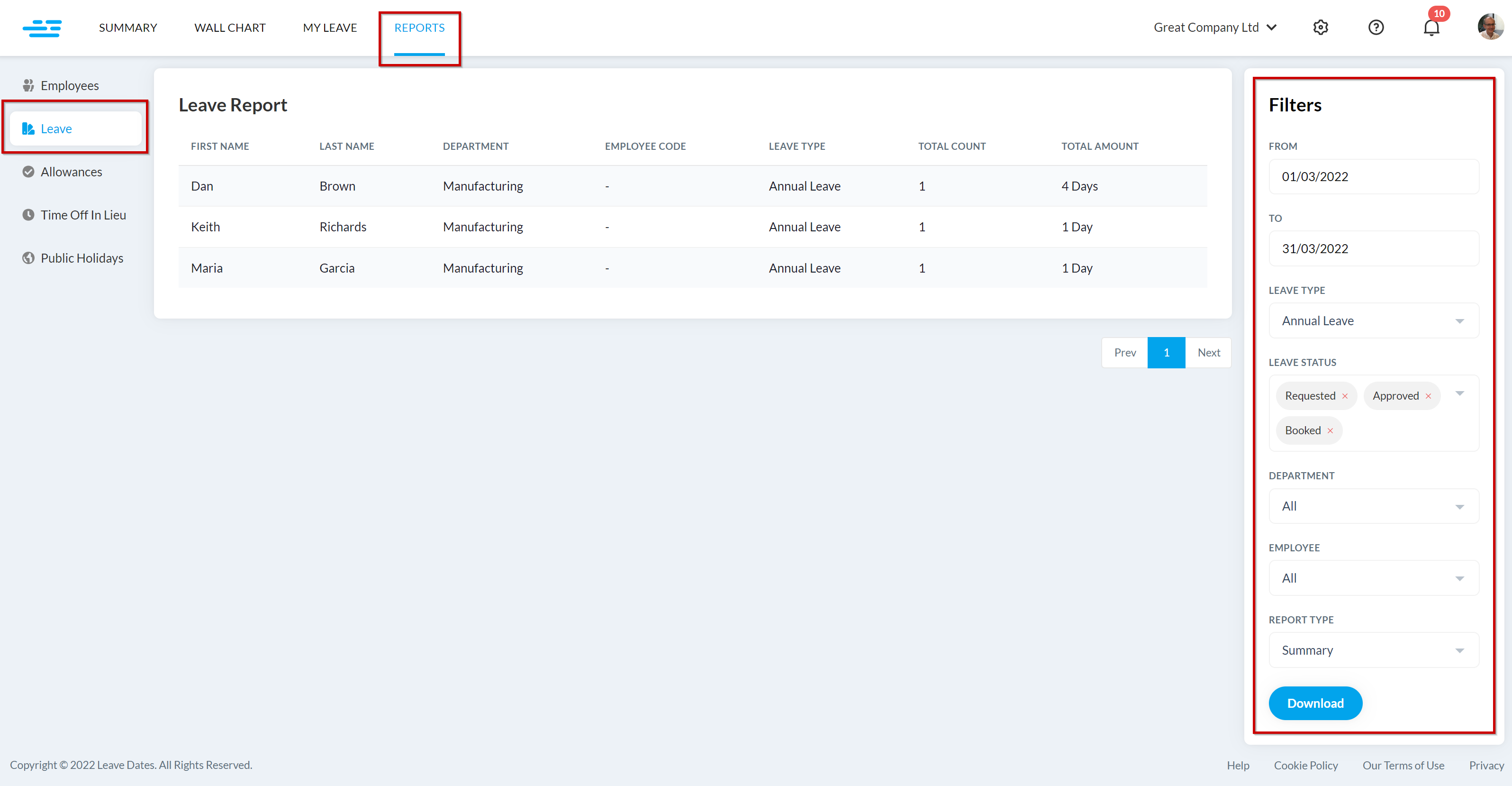Click the Leave Dates logo icon
Screen dimensions: 1512x786
(x=42, y=28)
